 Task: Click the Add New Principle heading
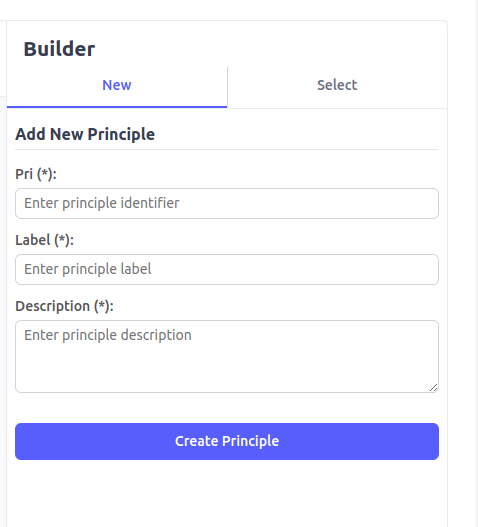coord(85,134)
